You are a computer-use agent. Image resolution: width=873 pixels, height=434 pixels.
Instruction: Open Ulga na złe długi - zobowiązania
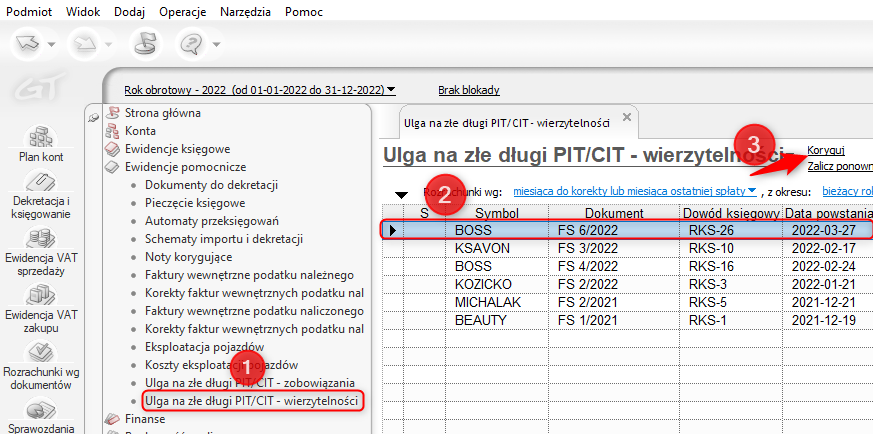click(x=250, y=383)
